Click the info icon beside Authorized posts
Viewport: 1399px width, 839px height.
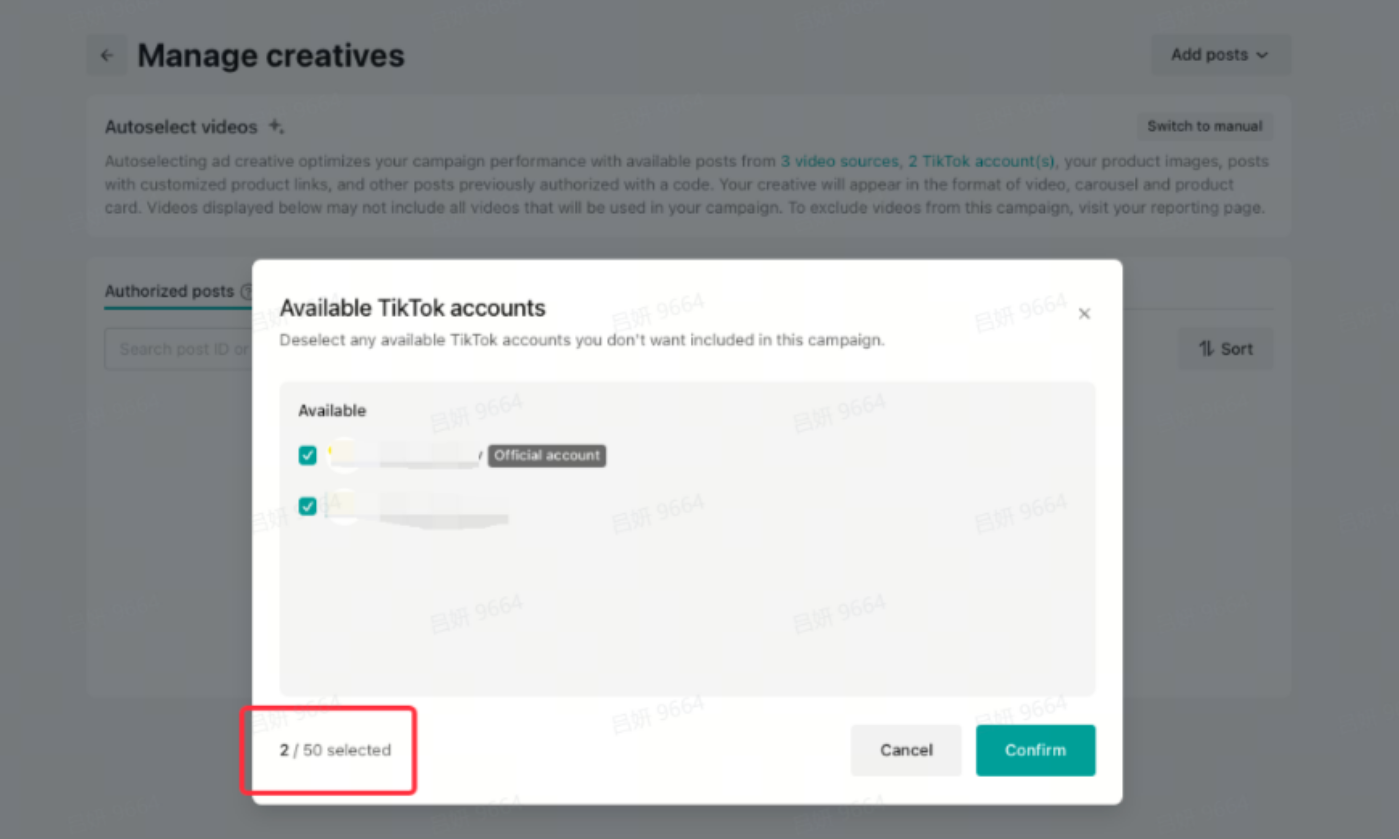pos(246,292)
